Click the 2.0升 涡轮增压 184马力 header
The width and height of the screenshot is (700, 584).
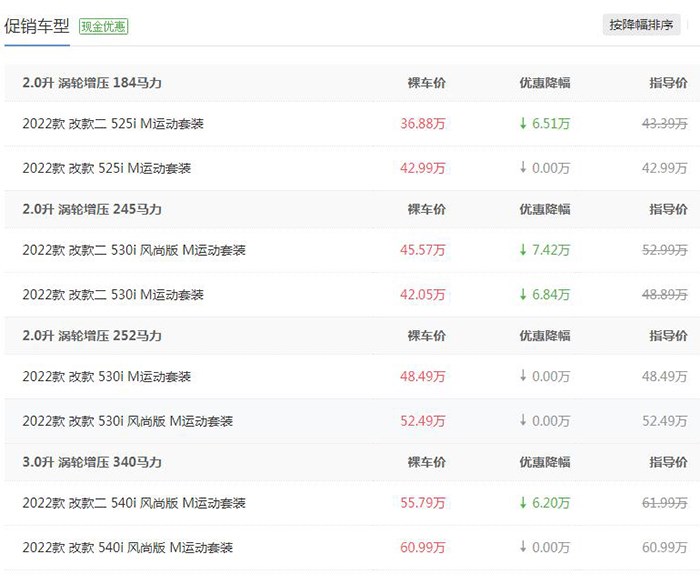[92, 83]
